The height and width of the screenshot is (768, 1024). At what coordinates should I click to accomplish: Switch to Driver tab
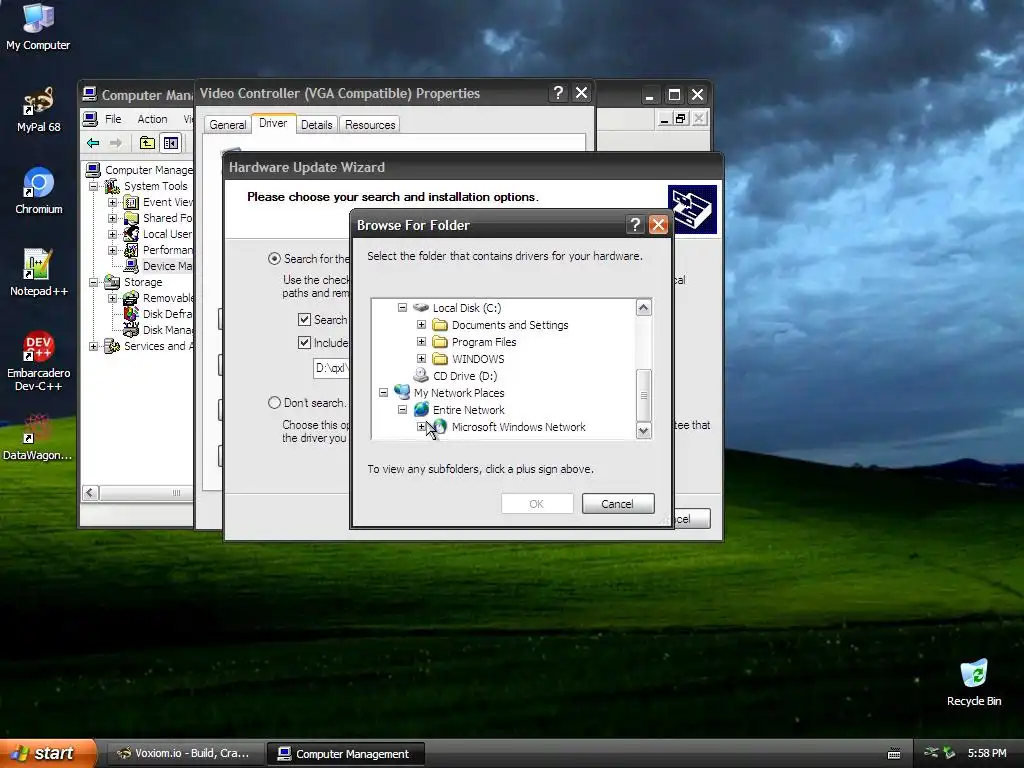[273, 123]
